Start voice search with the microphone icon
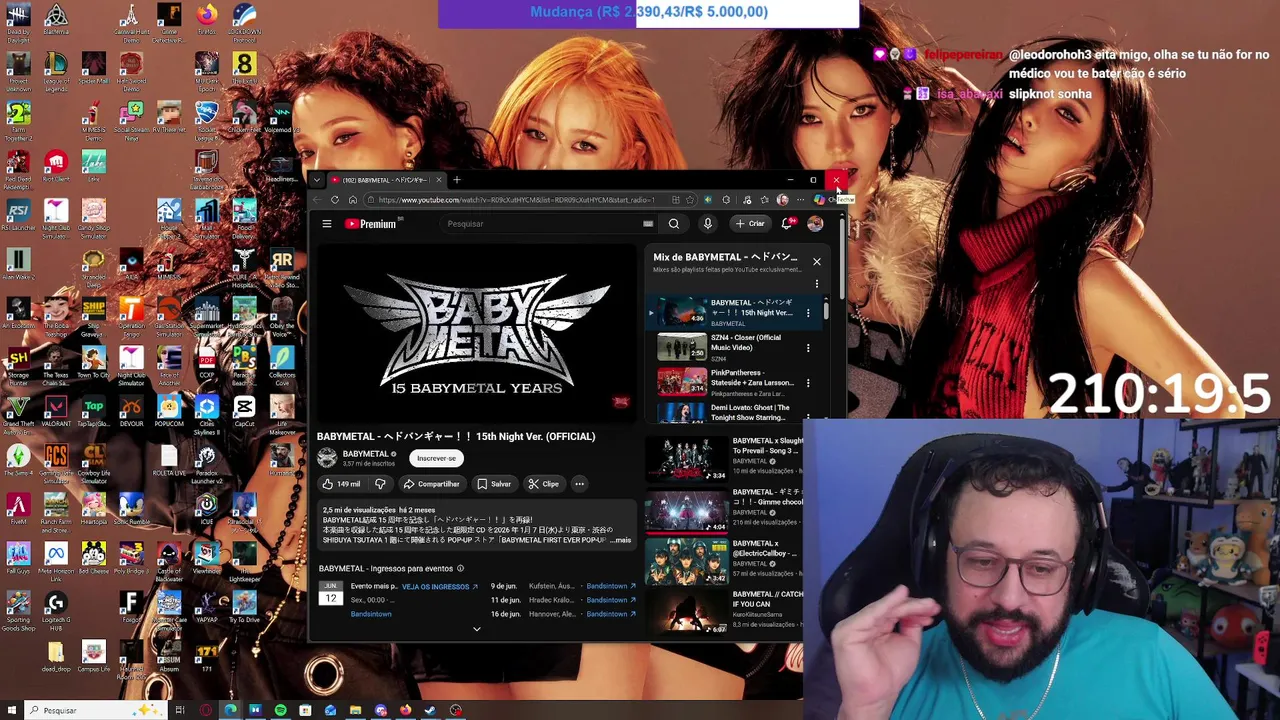1280x720 pixels. point(708,224)
